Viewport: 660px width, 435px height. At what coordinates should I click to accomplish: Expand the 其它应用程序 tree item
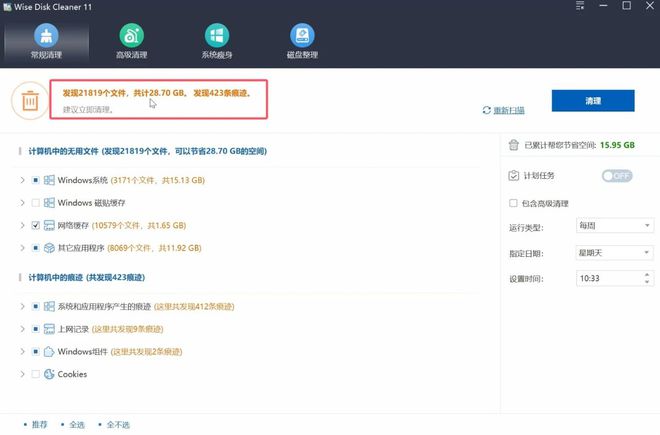[x=22, y=248]
